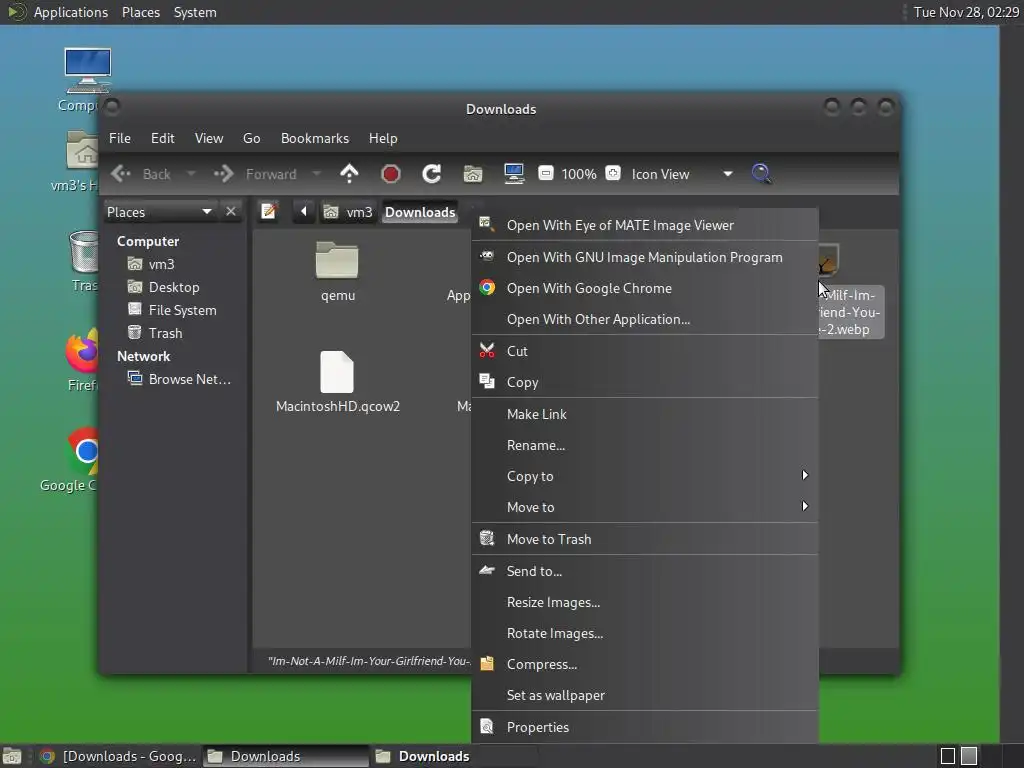The height and width of the screenshot is (768, 1024).
Task: Click the Computer toolbar icon
Action: click(514, 174)
